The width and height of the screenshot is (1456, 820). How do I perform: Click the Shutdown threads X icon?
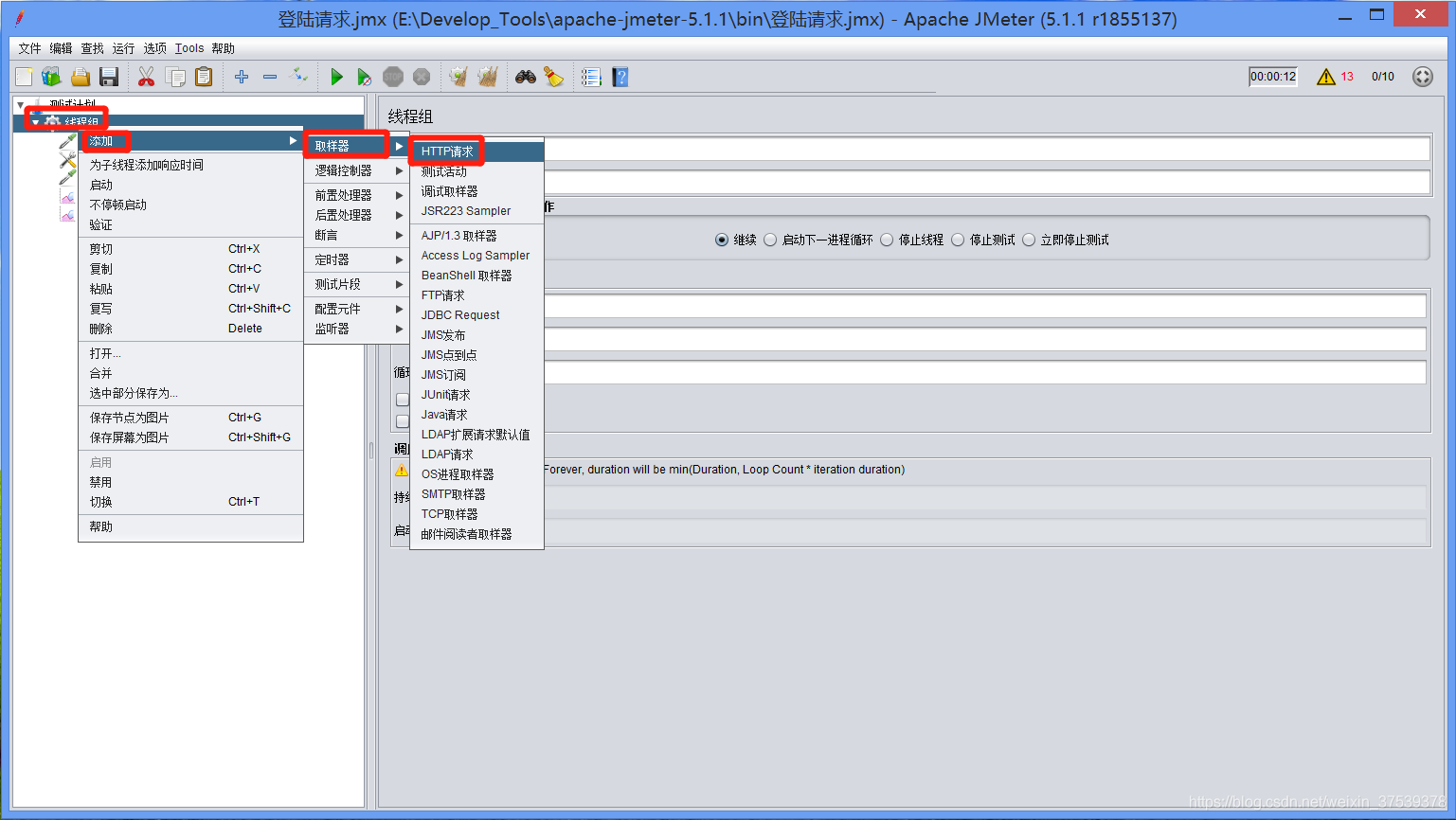422,77
